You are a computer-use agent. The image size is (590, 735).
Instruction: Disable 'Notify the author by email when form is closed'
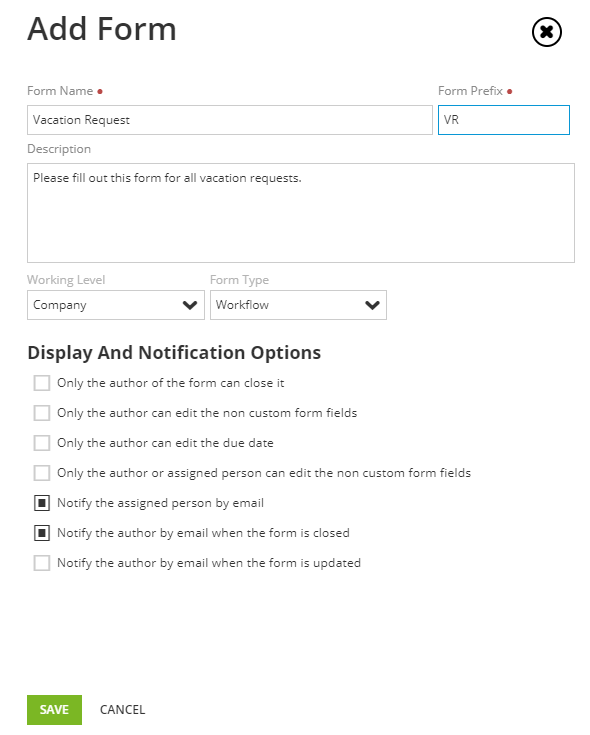click(42, 533)
